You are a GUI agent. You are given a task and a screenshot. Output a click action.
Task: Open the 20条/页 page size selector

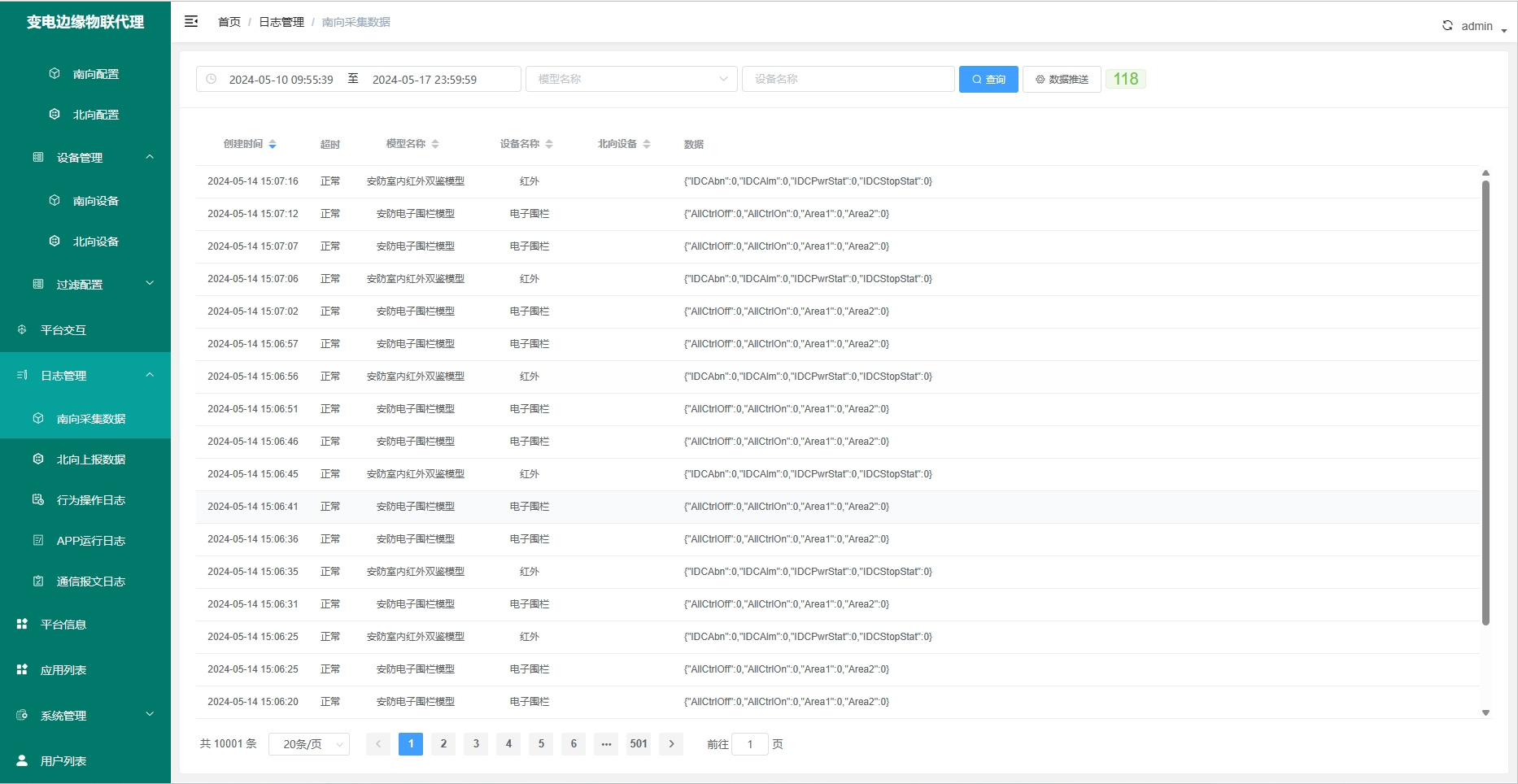coord(309,744)
